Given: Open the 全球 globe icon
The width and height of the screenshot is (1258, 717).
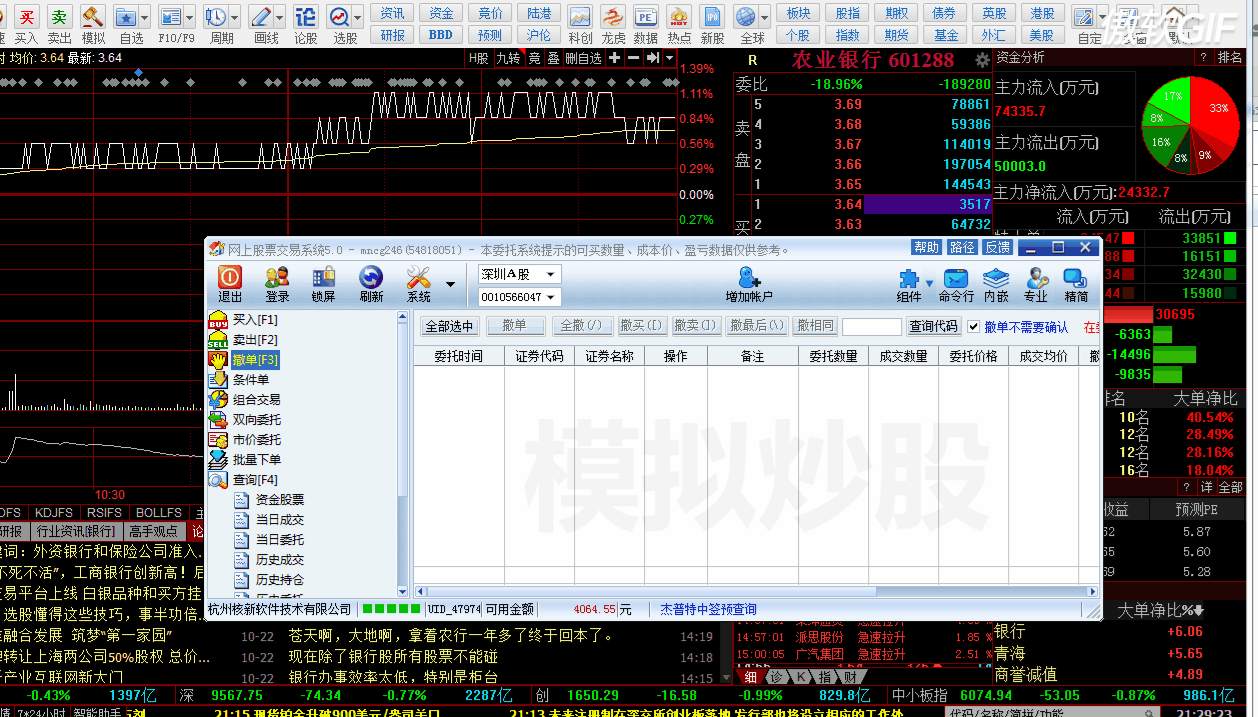Looking at the screenshot, I should point(745,17).
